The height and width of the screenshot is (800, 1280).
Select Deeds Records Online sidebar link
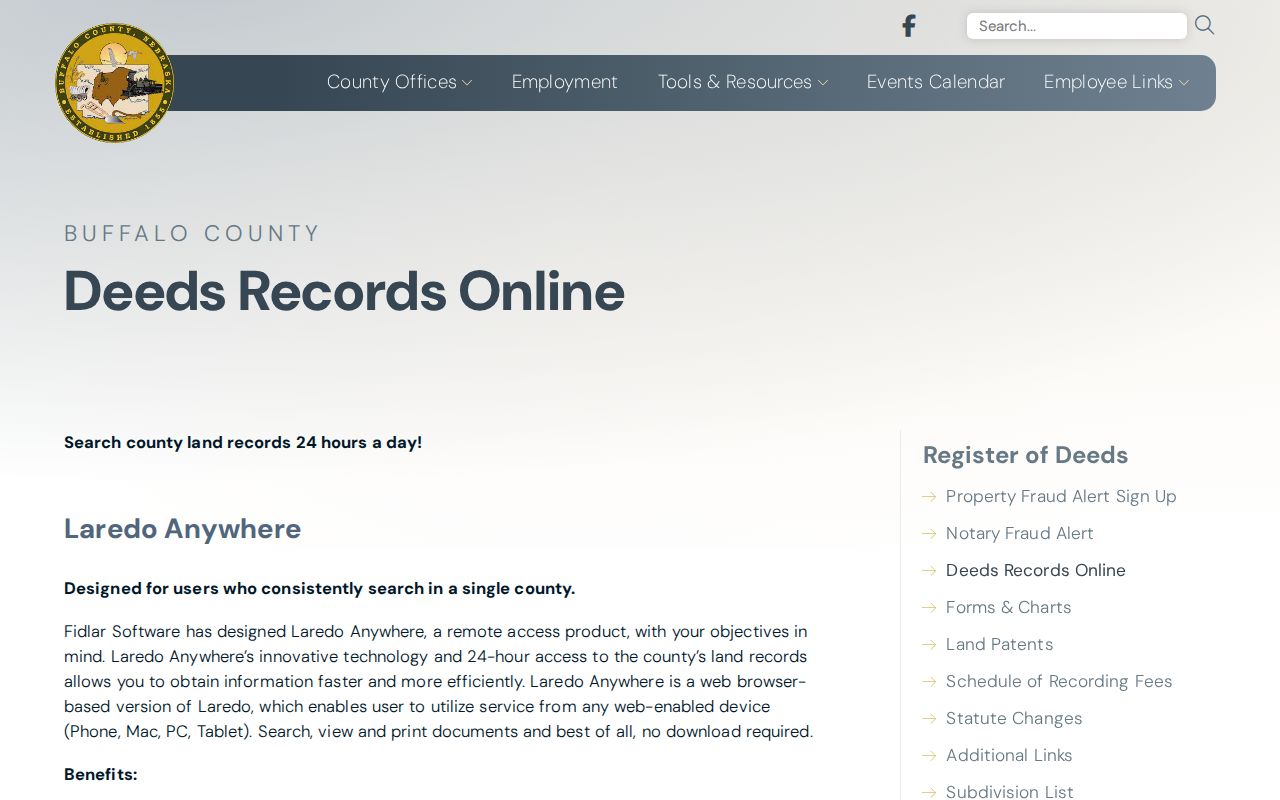tap(1036, 570)
